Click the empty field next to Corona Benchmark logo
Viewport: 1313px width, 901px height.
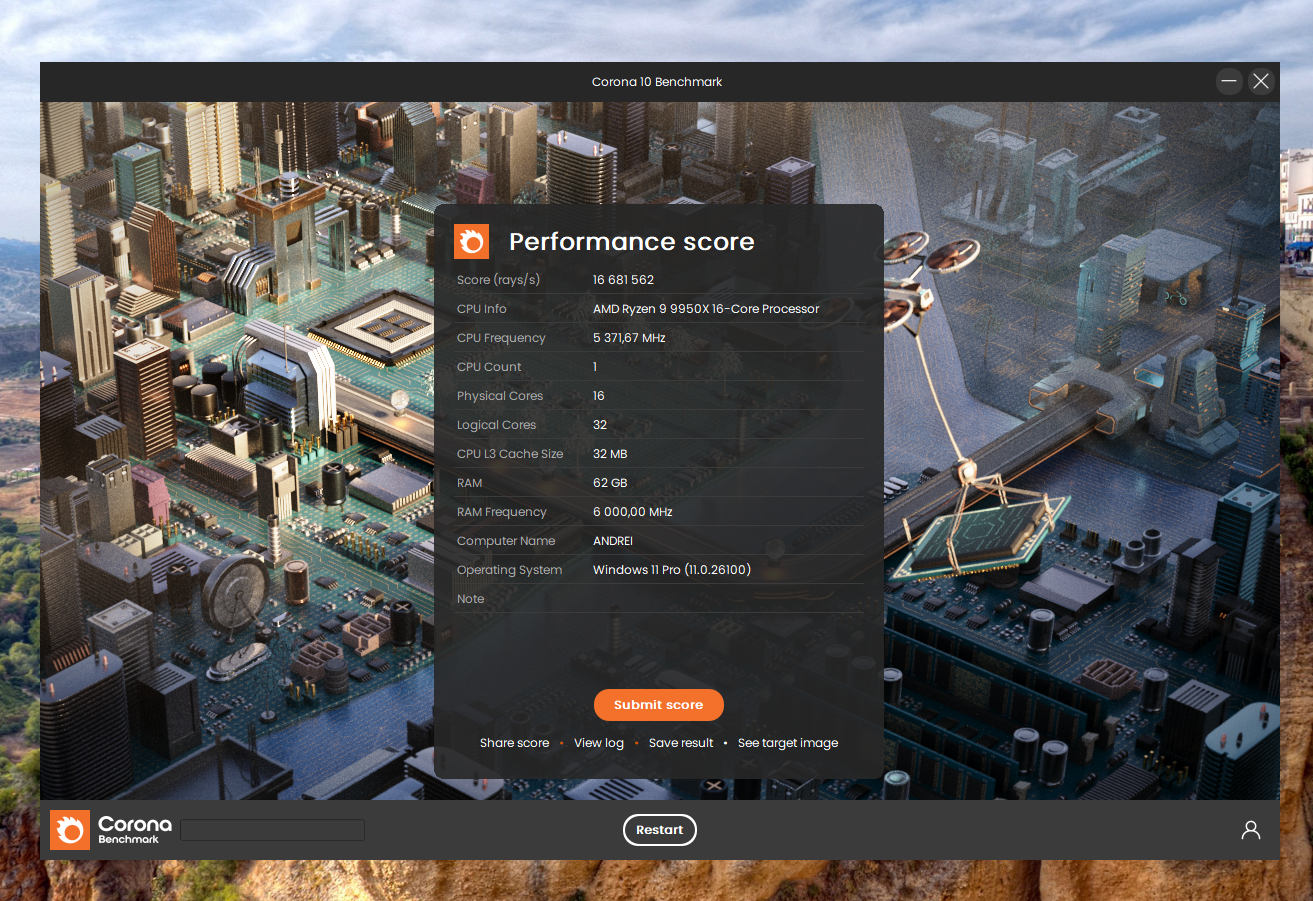[x=272, y=830]
